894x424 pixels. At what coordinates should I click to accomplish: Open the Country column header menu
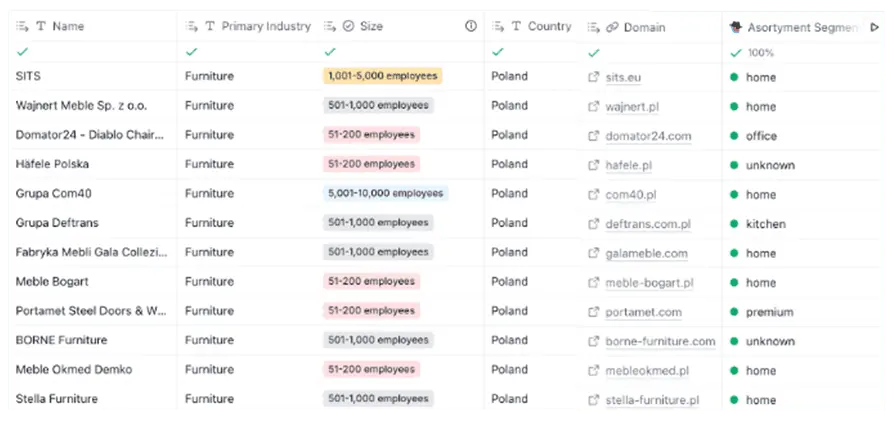(497, 27)
